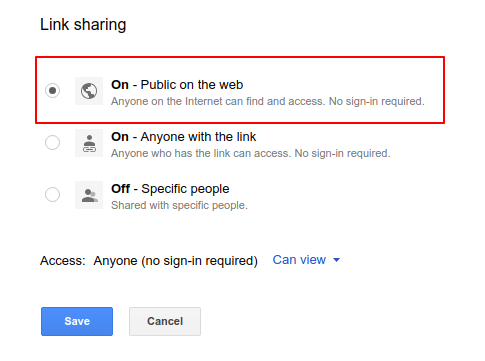Open the Can view permission dropdown
The image size is (485, 361).
(x=306, y=260)
